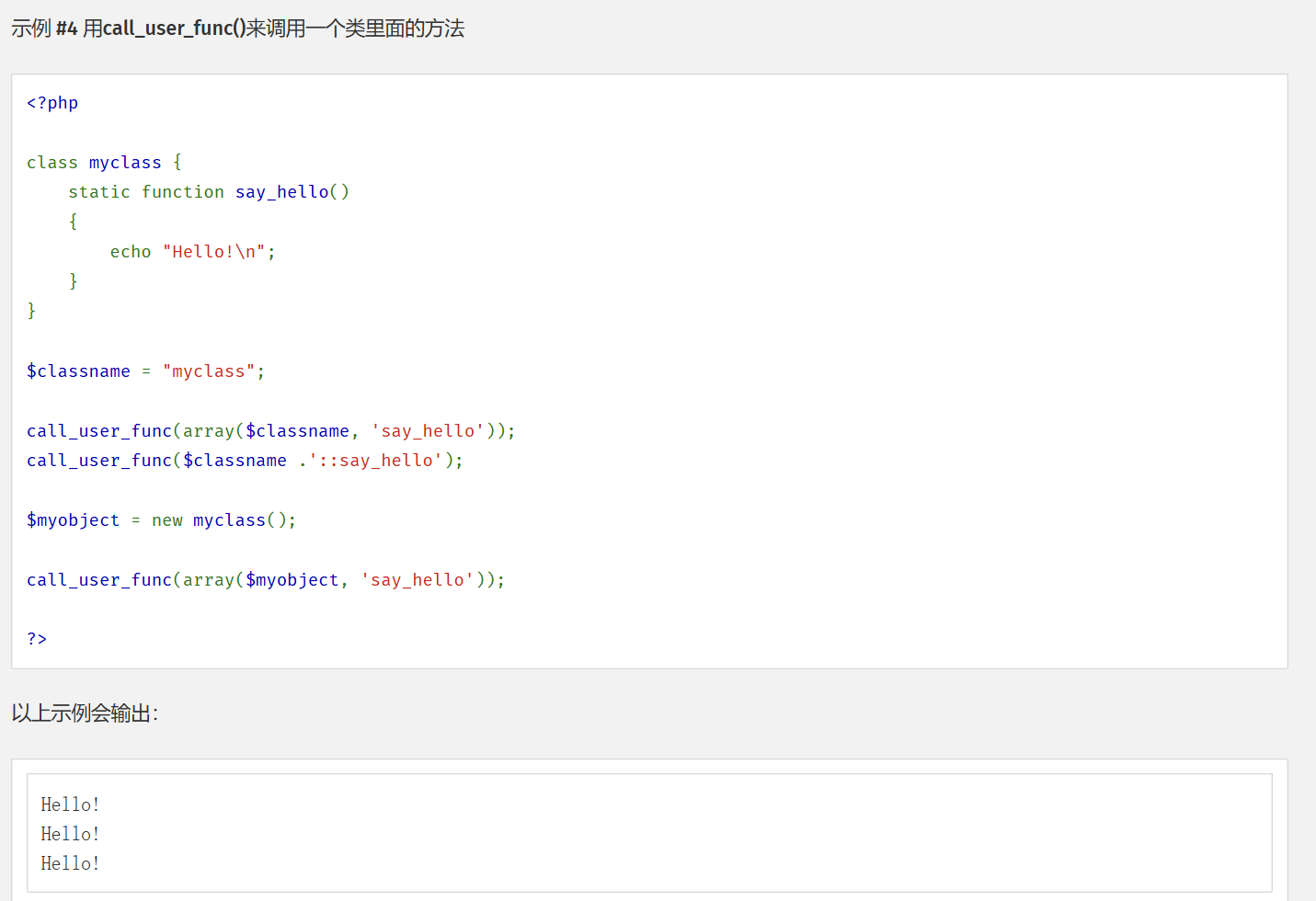Click the opening <?php tag
The width and height of the screenshot is (1316, 901).
tap(51, 102)
